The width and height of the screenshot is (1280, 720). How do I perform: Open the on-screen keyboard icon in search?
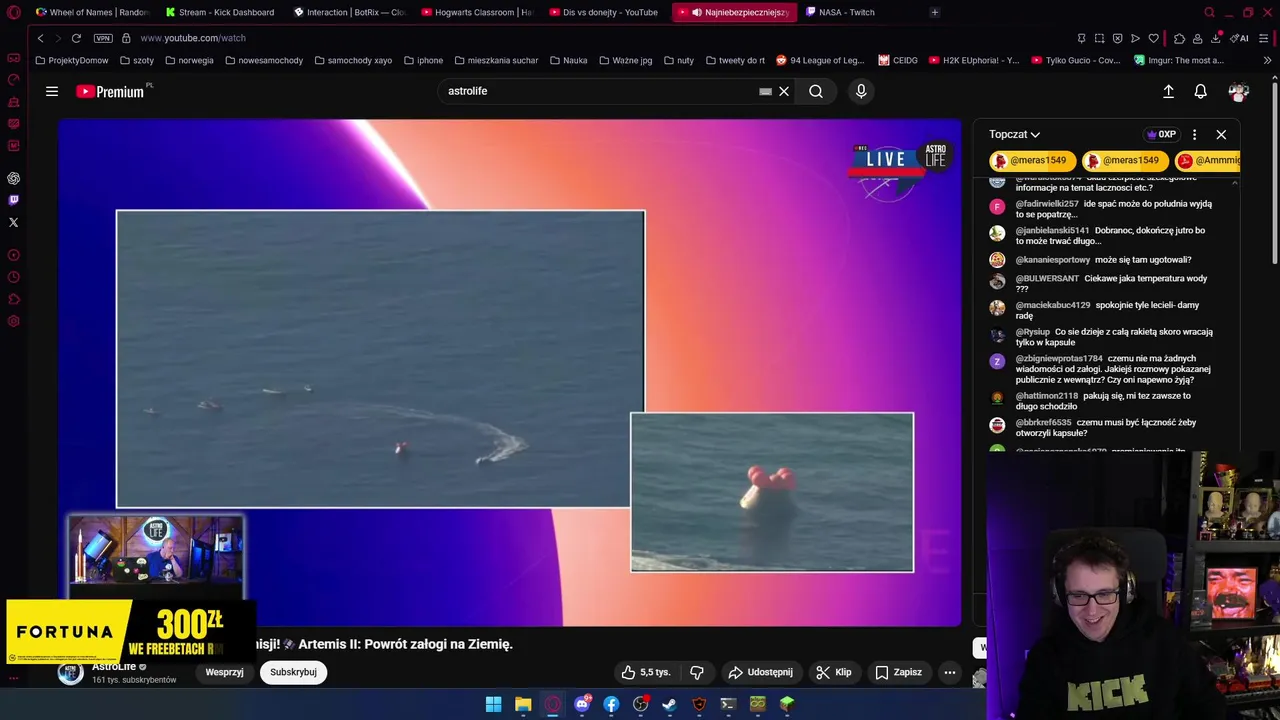pos(765,91)
